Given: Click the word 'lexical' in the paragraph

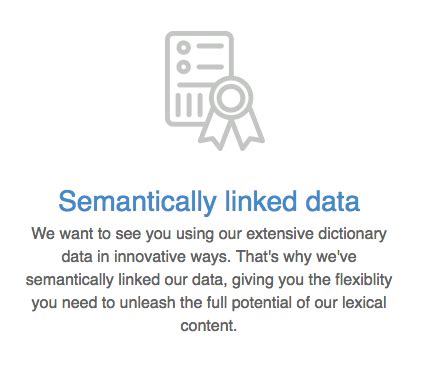Looking at the screenshot, I should [364, 303].
